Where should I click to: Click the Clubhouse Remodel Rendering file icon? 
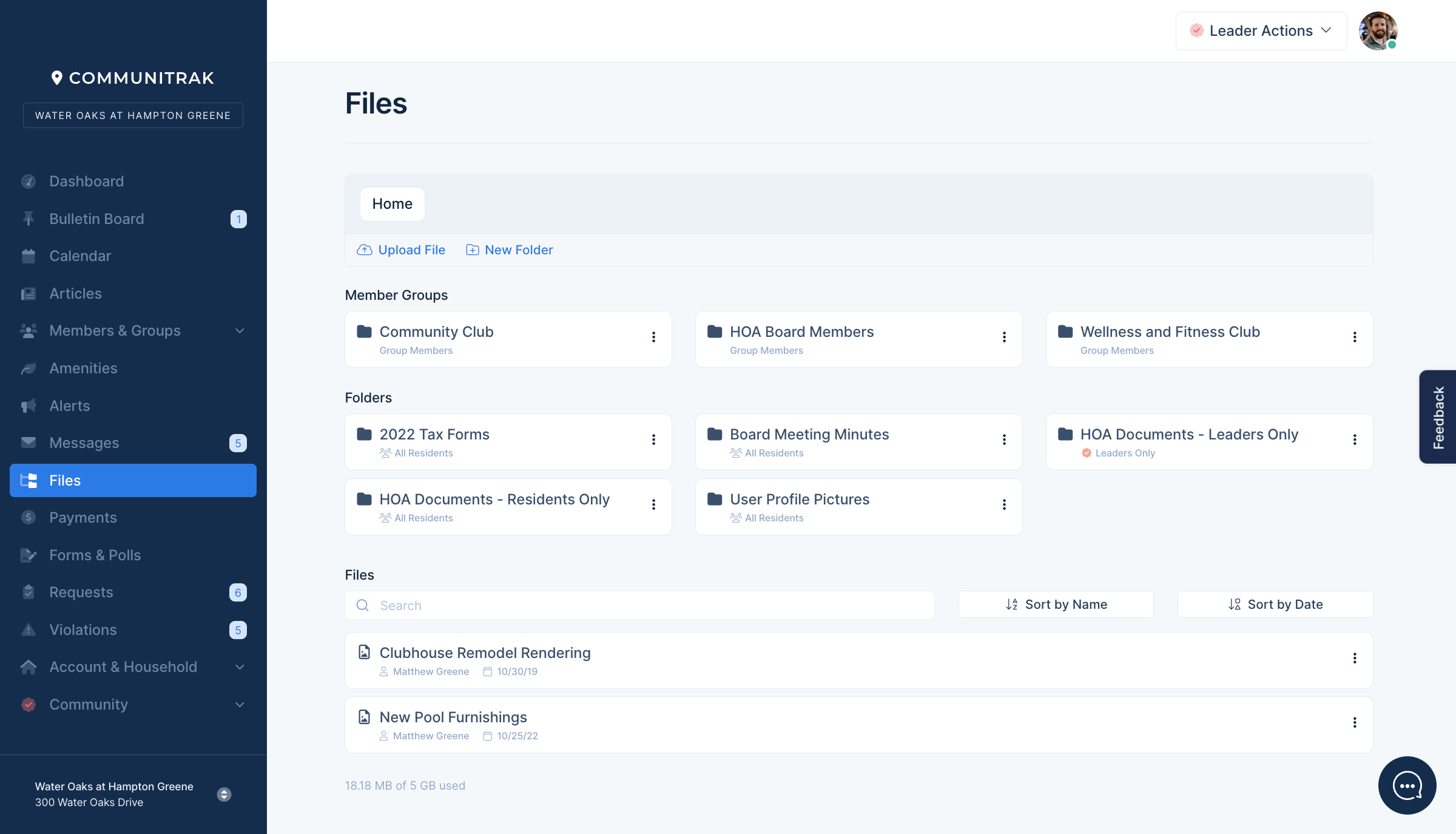(364, 653)
